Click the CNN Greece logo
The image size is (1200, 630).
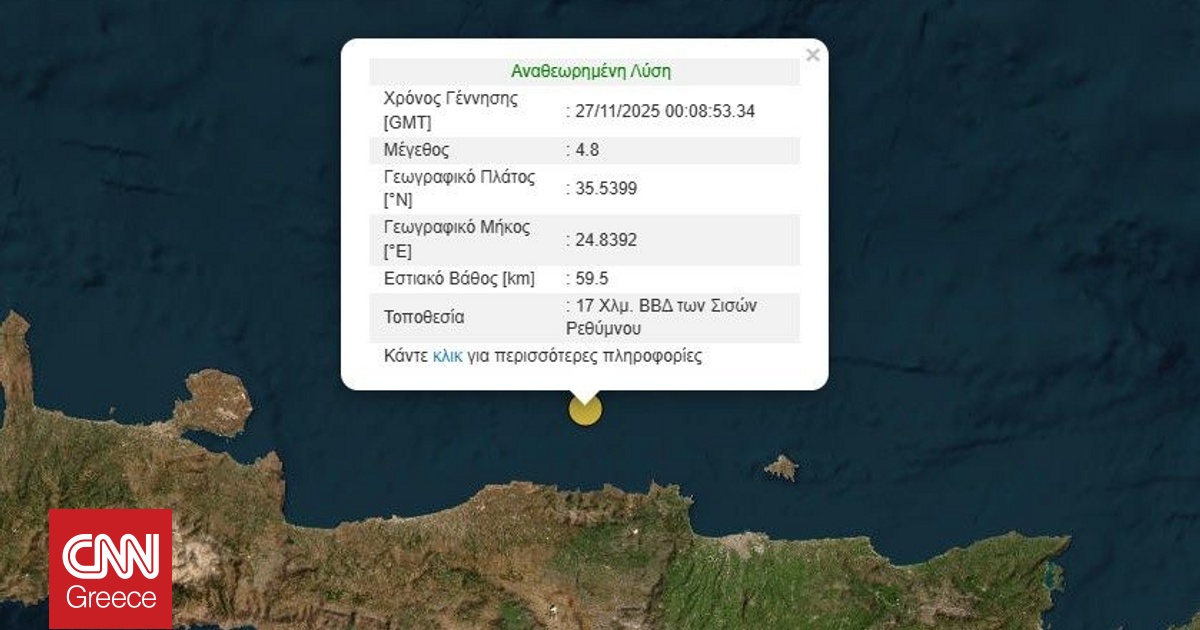pyautogui.click(x=110, y=565)
